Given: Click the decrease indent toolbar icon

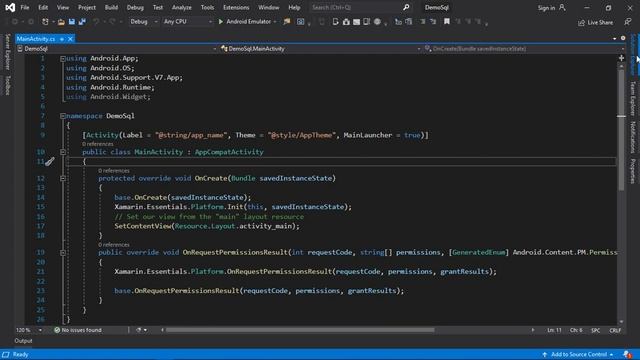Looking at the screenshot, I should [x=422, y=22].
